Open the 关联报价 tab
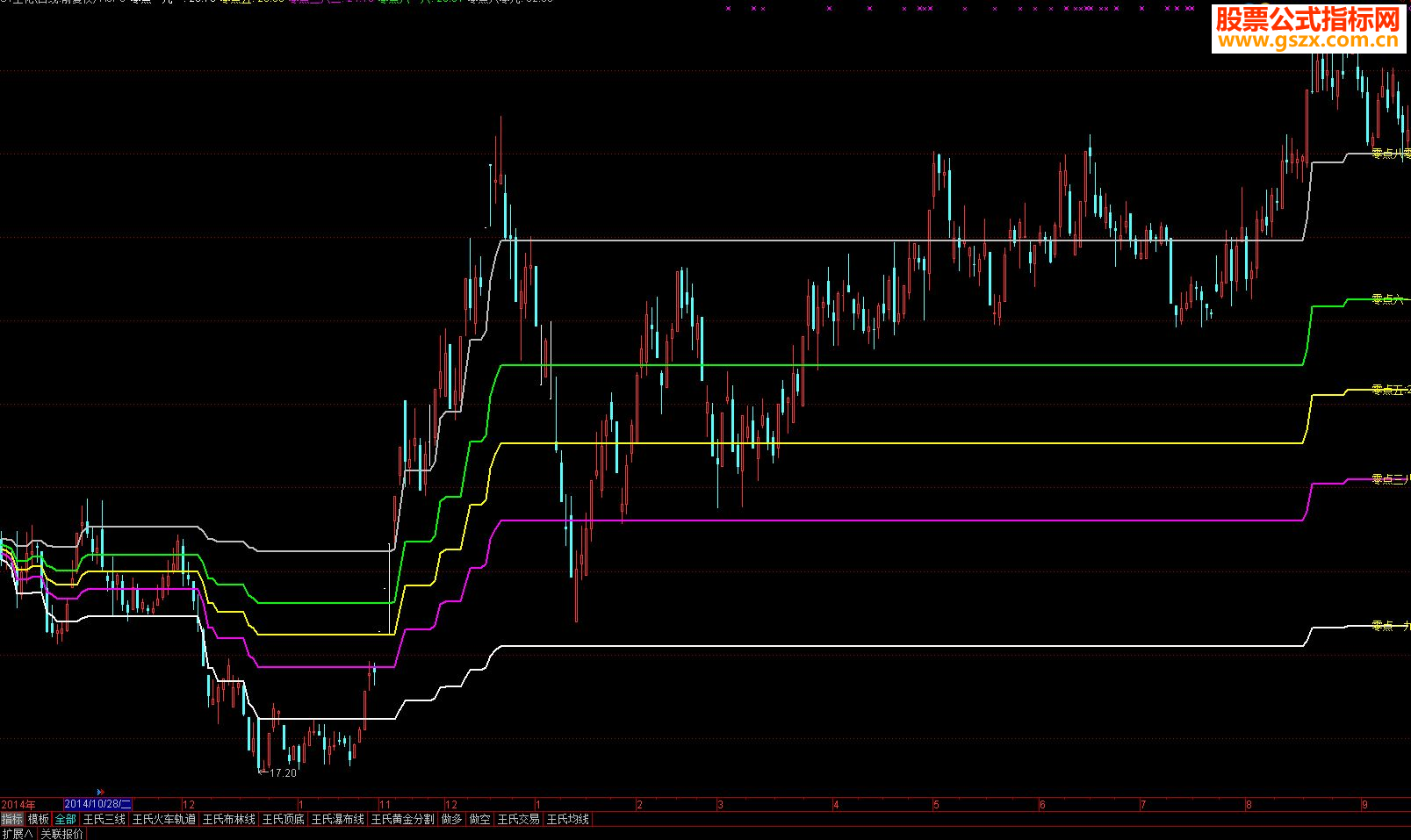 pyautogui.click(x=62, y=834)
